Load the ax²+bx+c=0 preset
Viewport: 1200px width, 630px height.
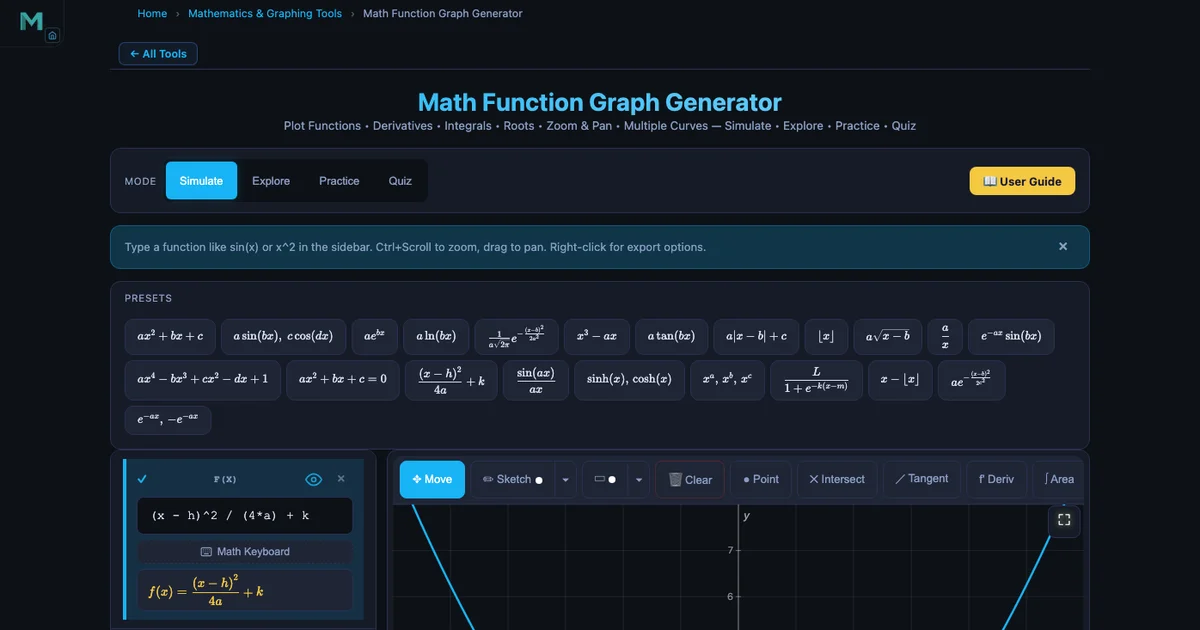(x=342, y=379)
